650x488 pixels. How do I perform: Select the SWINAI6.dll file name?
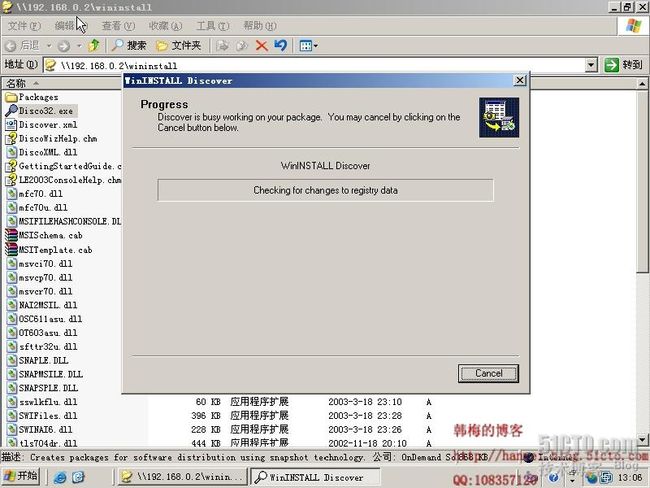coord(45,430)
